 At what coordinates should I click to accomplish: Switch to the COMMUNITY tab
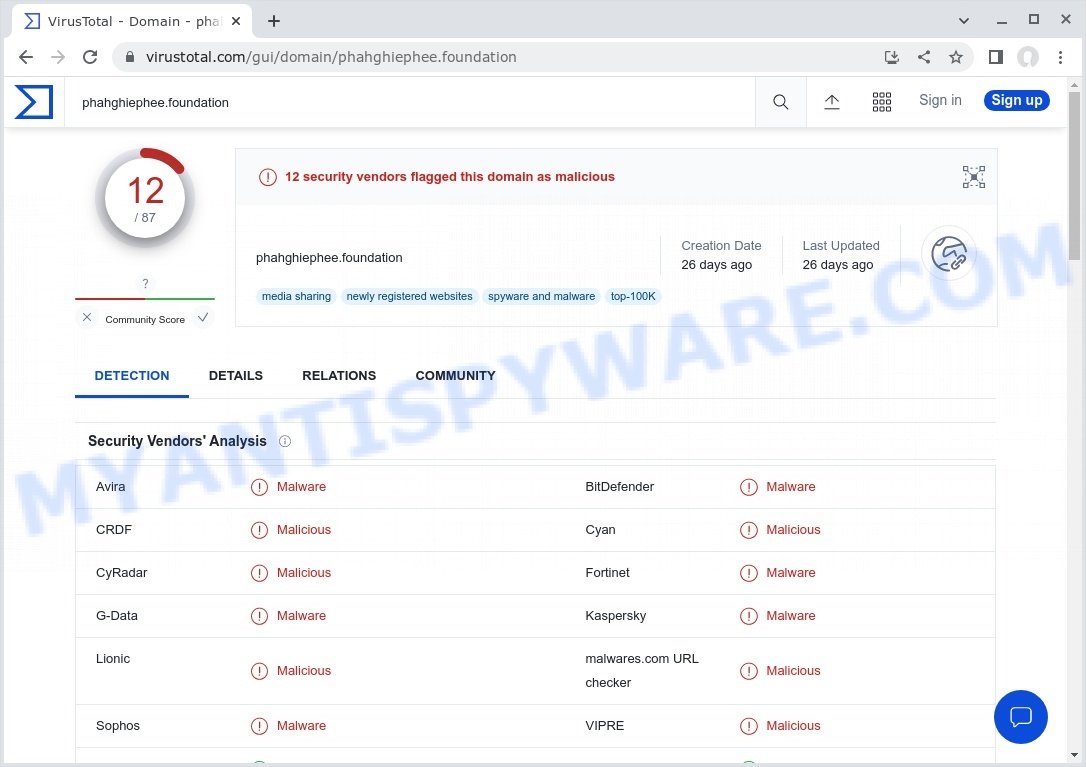click(x=455, y=376)
